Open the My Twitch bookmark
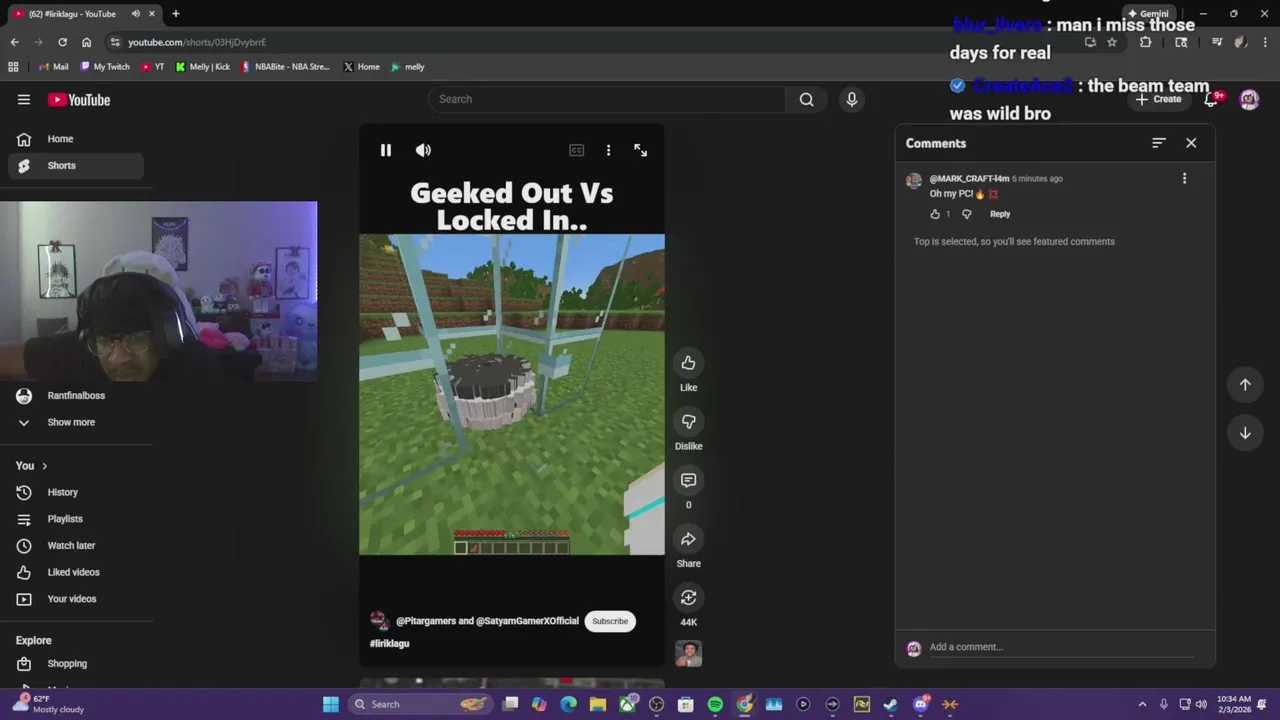Image resolution: width=1280 pixels, height=720 pixels. [105, 67]
